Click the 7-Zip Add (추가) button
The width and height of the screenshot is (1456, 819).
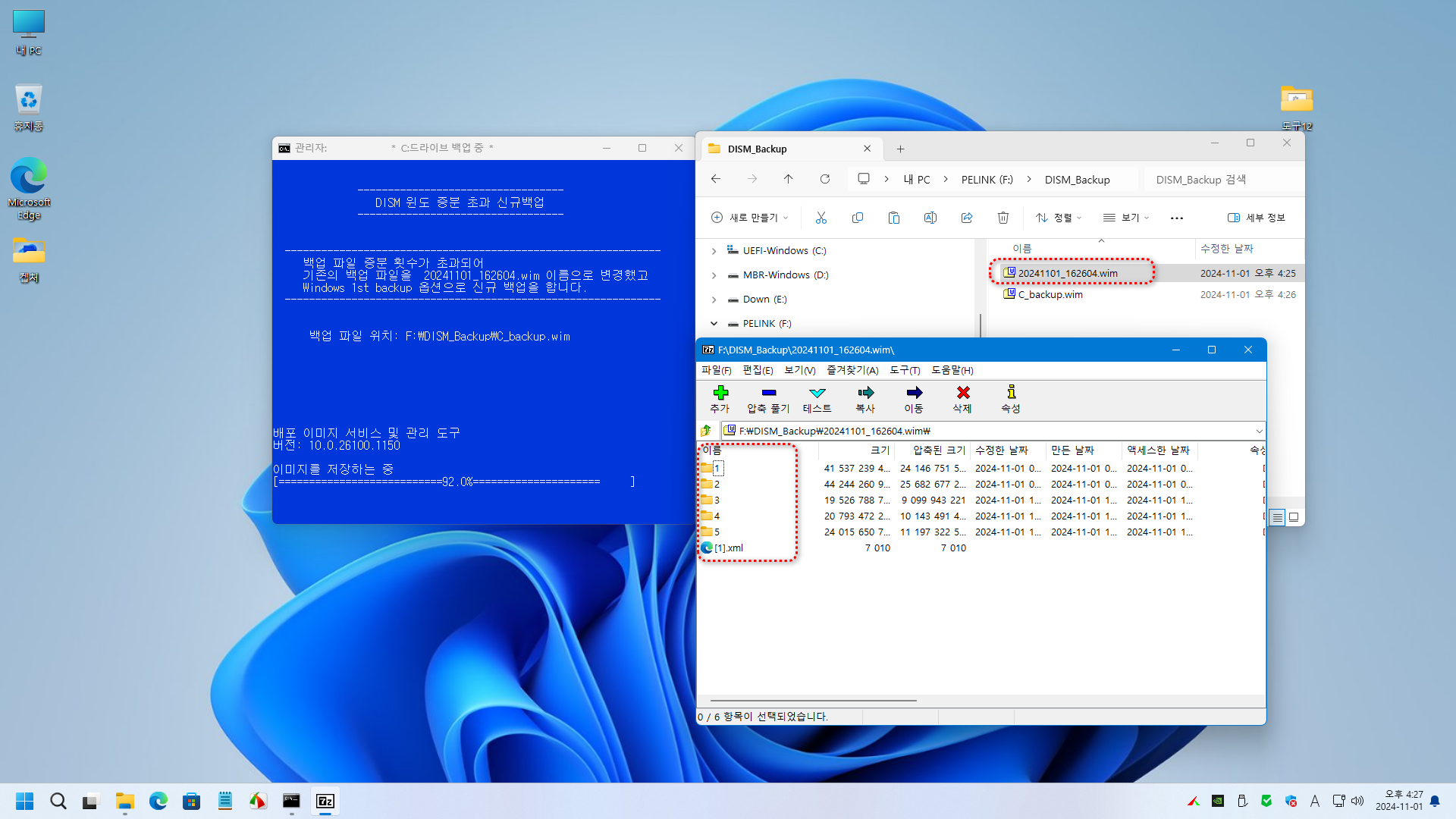point(720,399)
